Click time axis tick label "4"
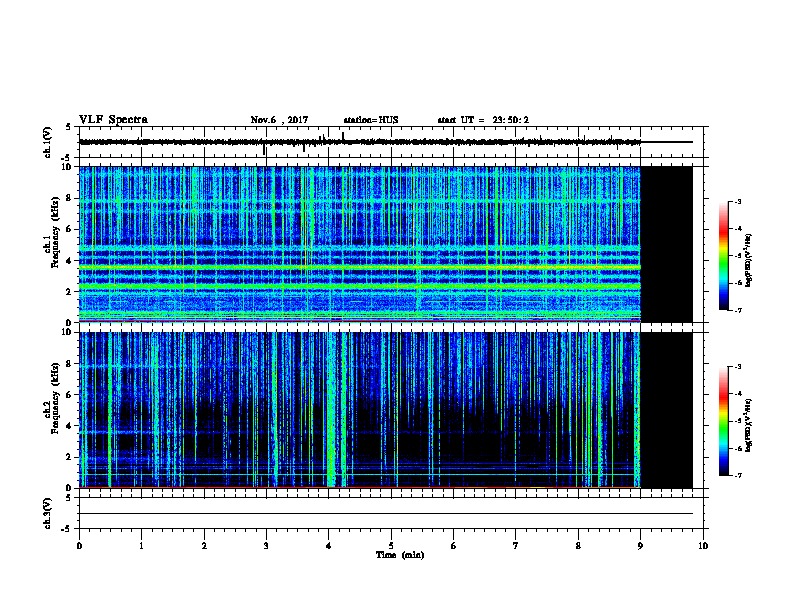The image size is (792, 612). (329, 546)
